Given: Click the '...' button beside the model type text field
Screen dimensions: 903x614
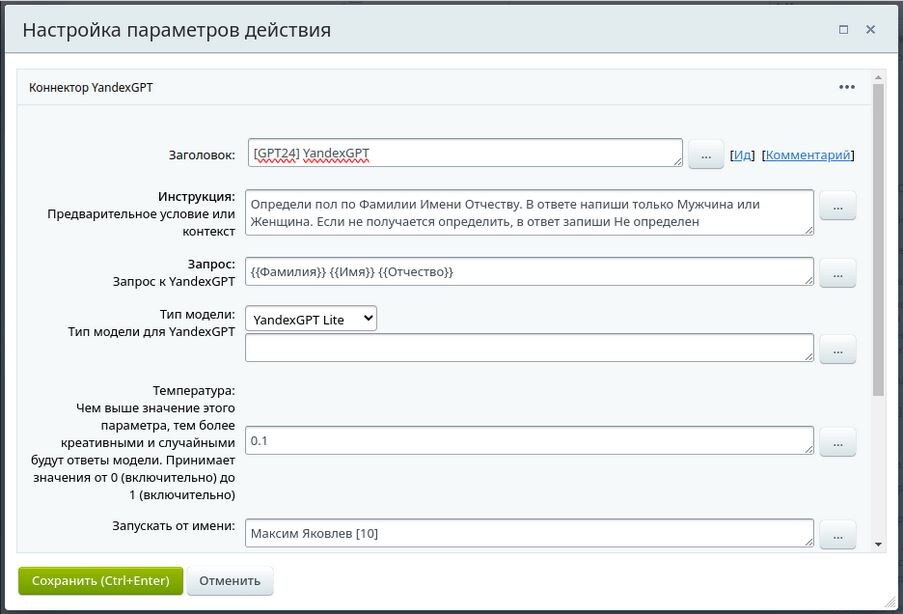Looking at the screenshot, I should [x=838, y=349].
